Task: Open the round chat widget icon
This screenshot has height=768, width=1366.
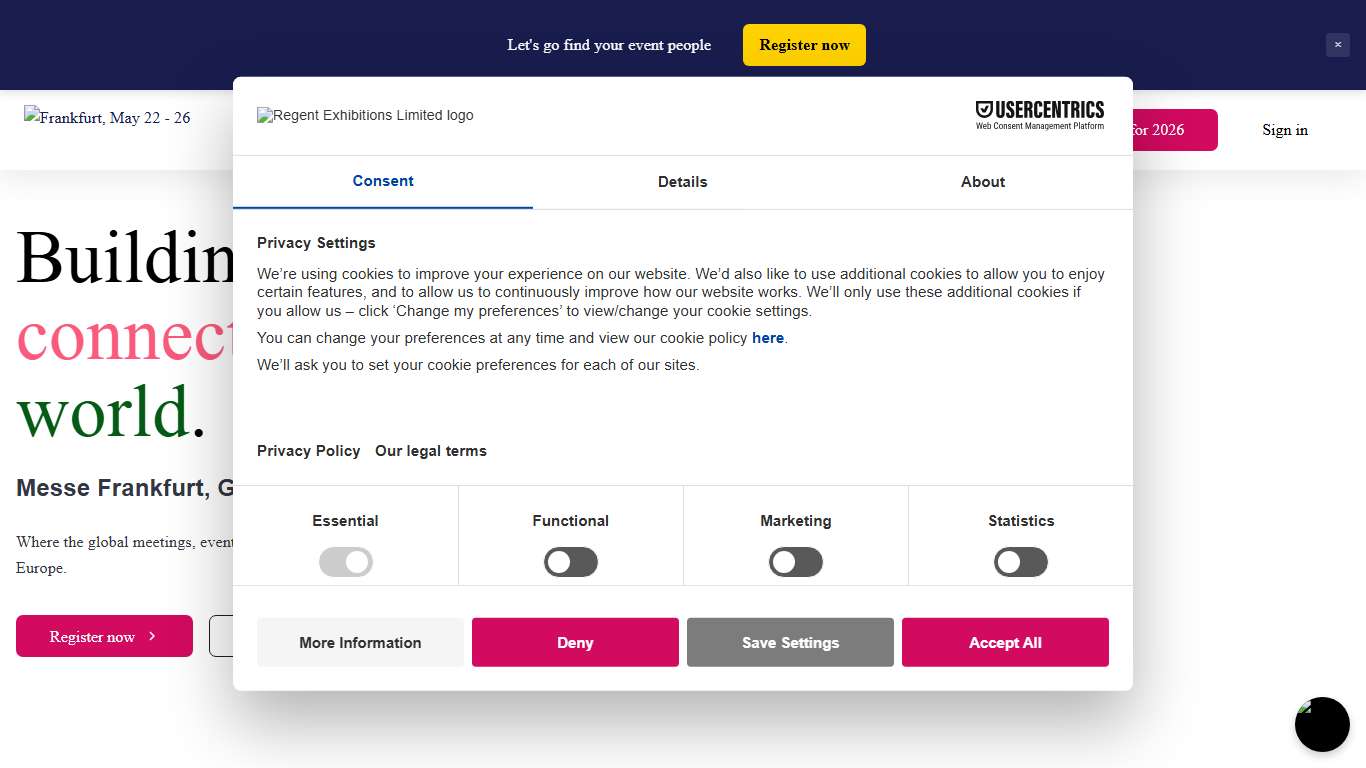Action: [1322, 724]
